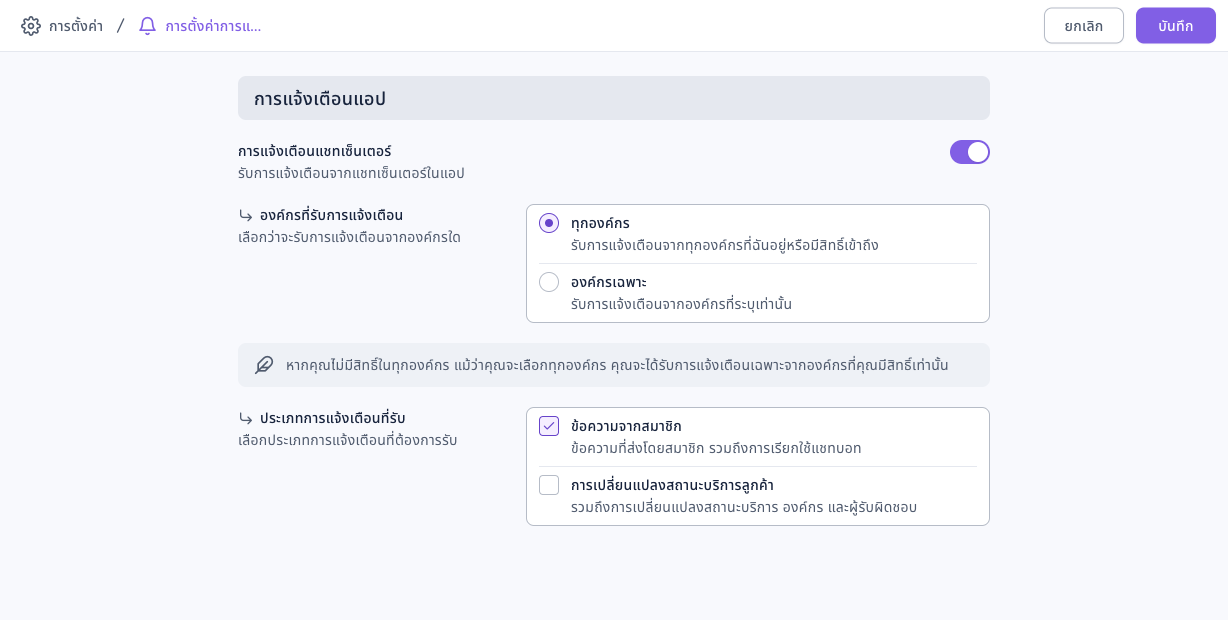Image resolution: width=1228 pixels, height=620 pixels.
Task: Click the รับการแจ้งเตือนจากองค์กรที่ระบุเท่านั้น description
Action: 681,304
